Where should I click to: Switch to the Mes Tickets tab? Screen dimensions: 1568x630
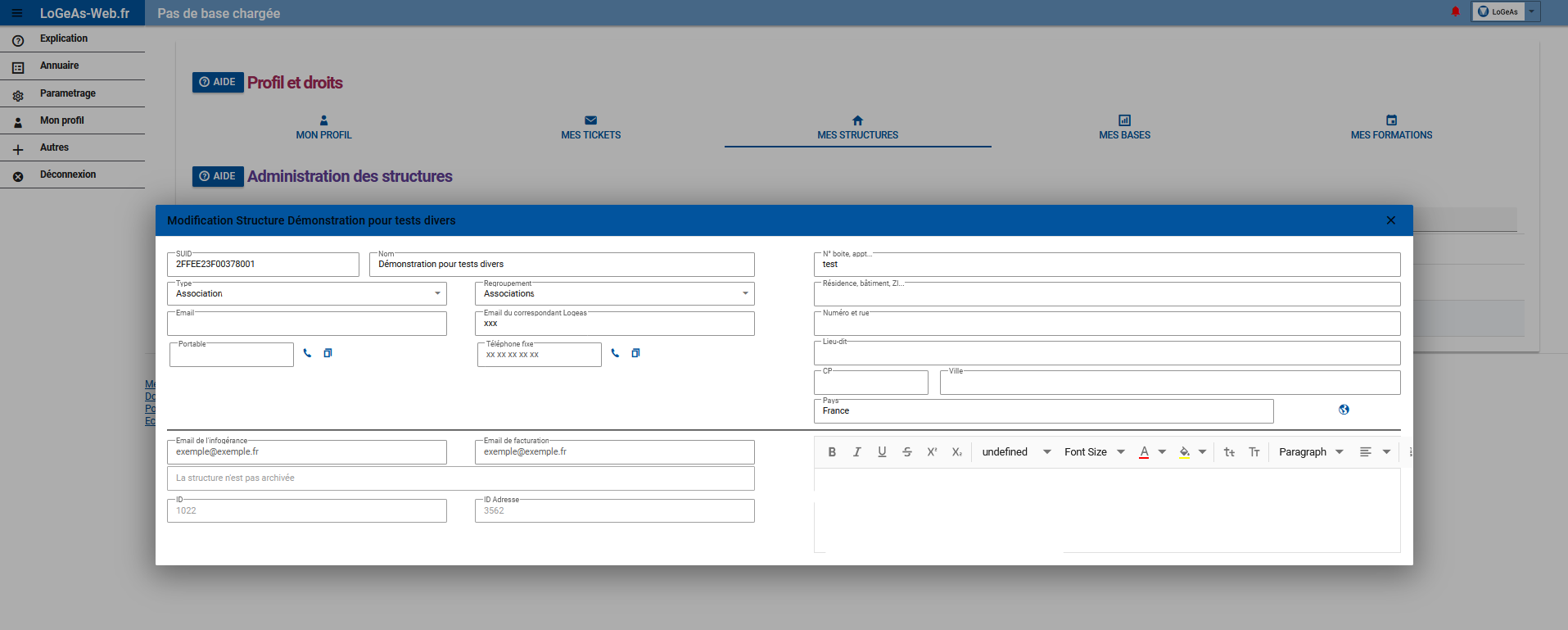(590, 128)
